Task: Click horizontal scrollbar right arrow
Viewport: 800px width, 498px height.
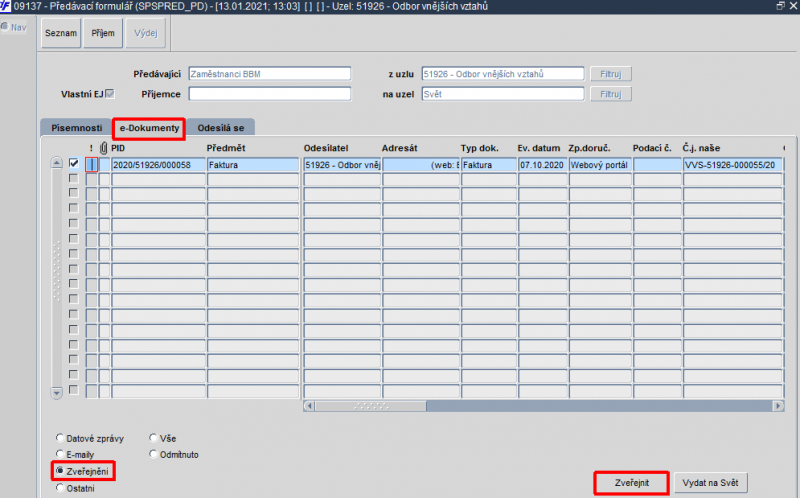Action: (x=778, y=406)
